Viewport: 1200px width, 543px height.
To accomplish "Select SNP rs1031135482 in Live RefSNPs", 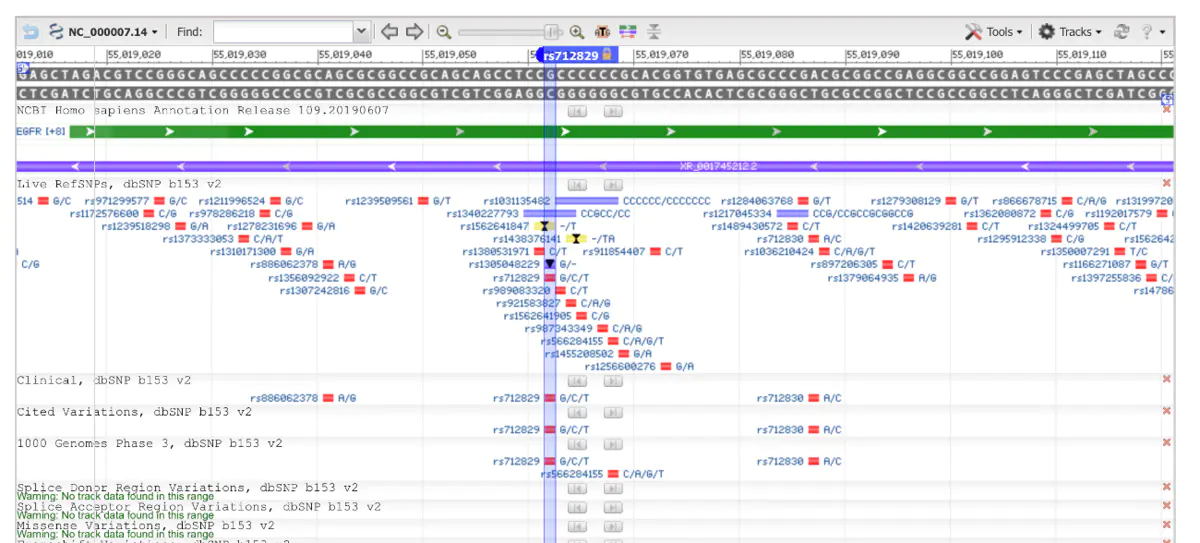I will pos(517,201).
